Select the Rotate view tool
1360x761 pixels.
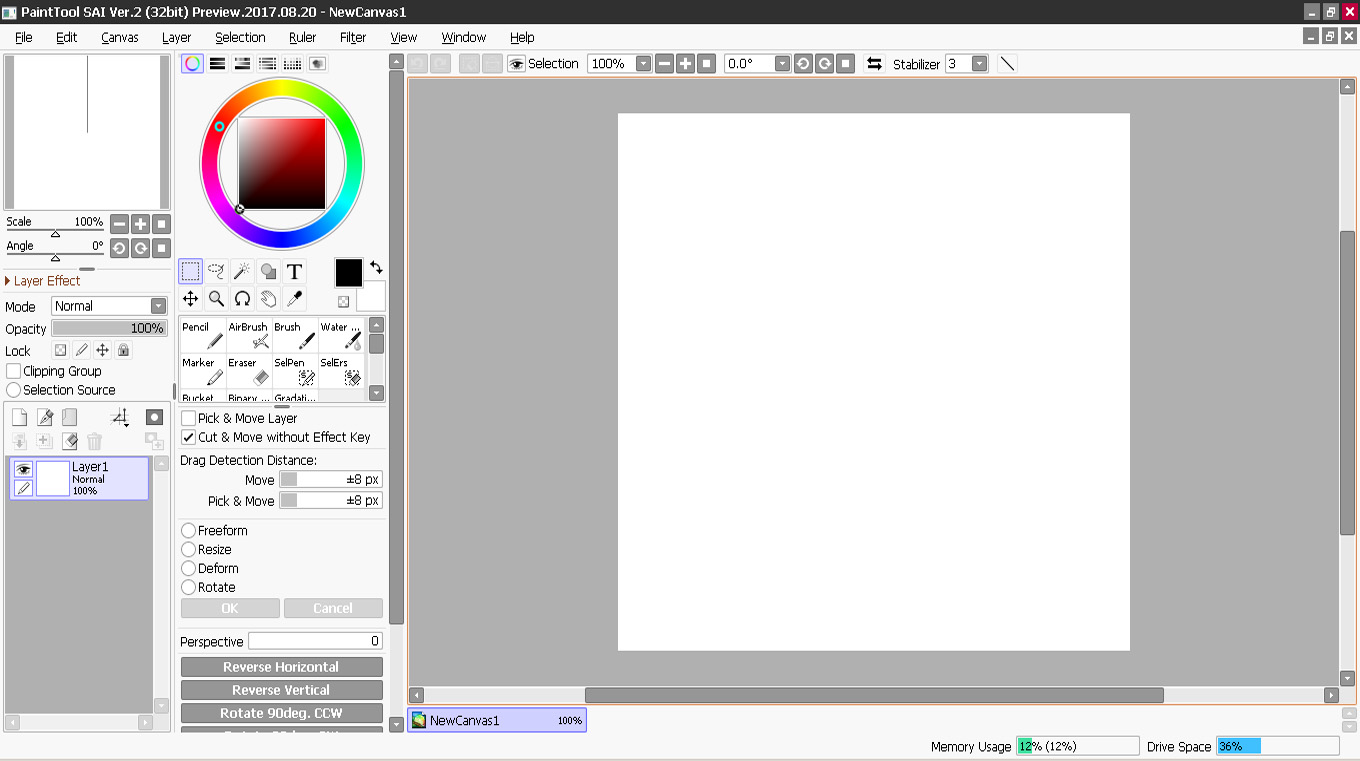tap(242, 298)
